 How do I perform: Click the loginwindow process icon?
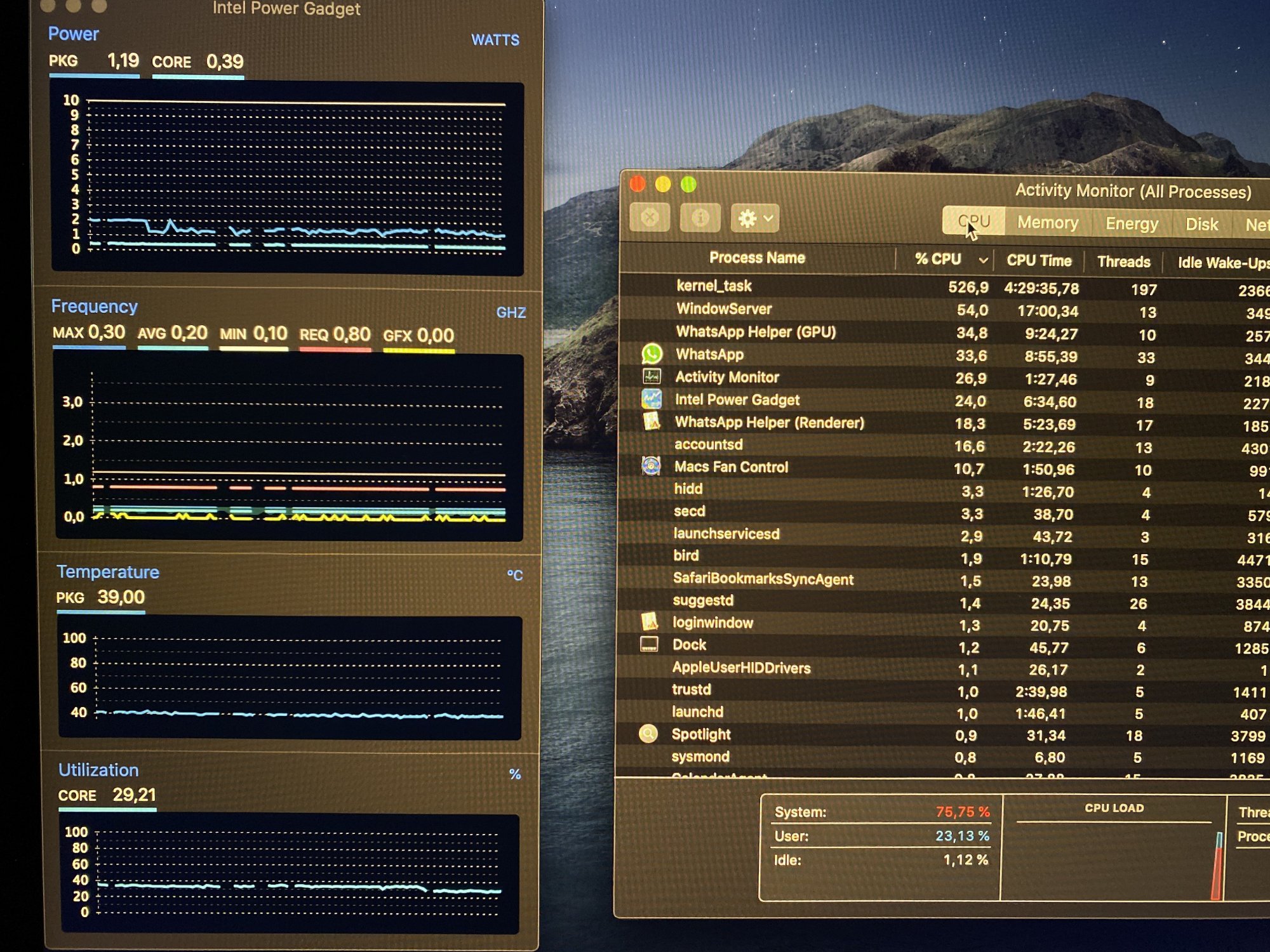point(649,622)
